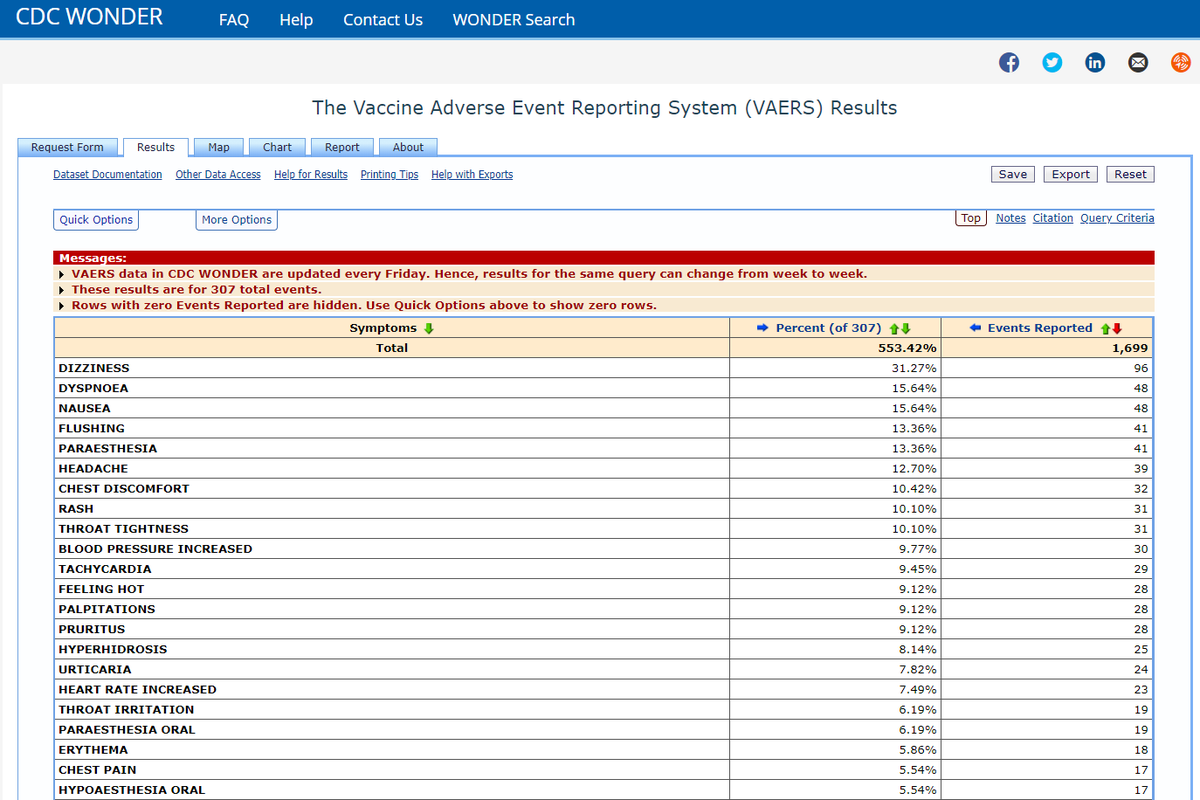1200x800 pixels.
Task: Click the URTICARIA row label
Action: click(95, 668)
